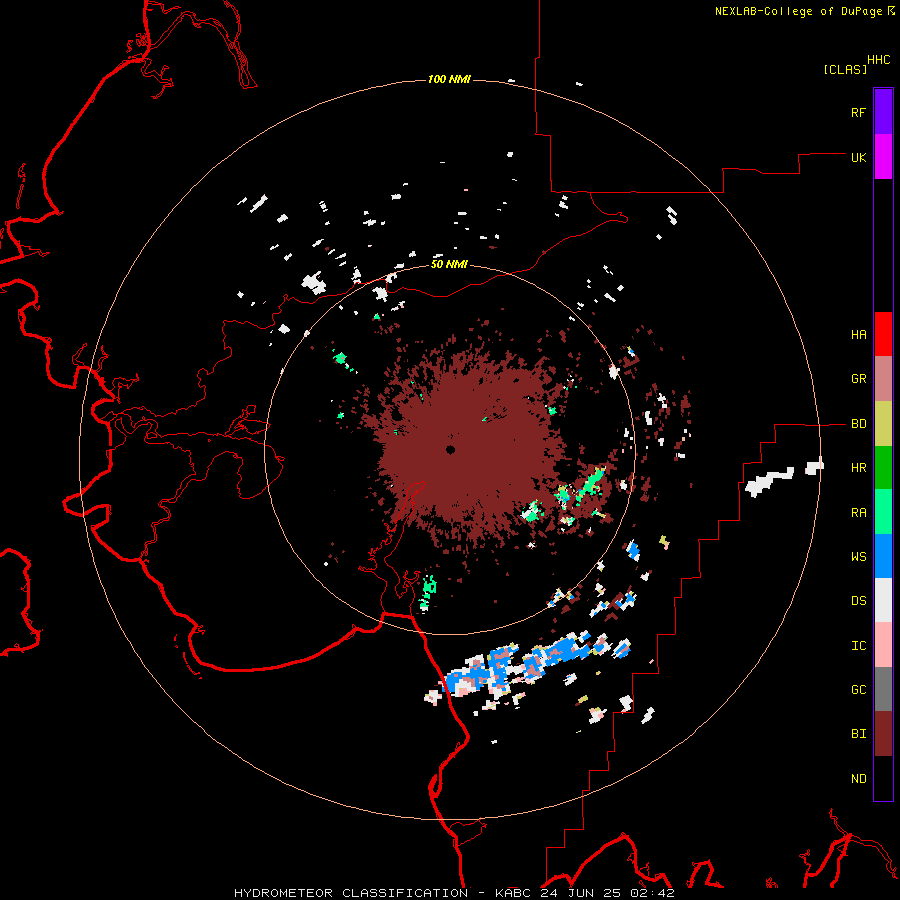Click the DS legend label
The height and width of the screenshot is (900, 900).
858,601
